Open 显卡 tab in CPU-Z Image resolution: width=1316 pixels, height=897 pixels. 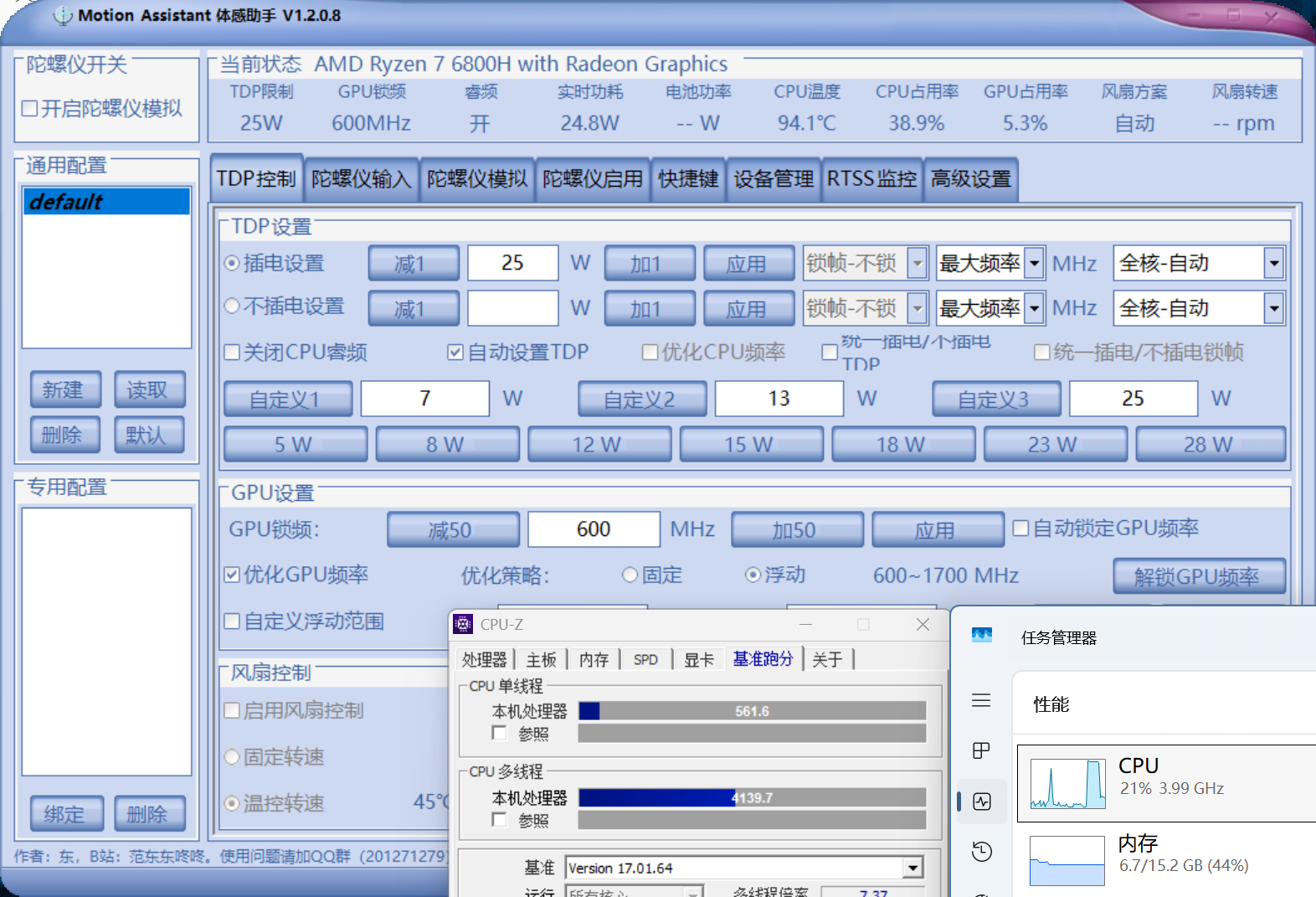tap(699, 659)
